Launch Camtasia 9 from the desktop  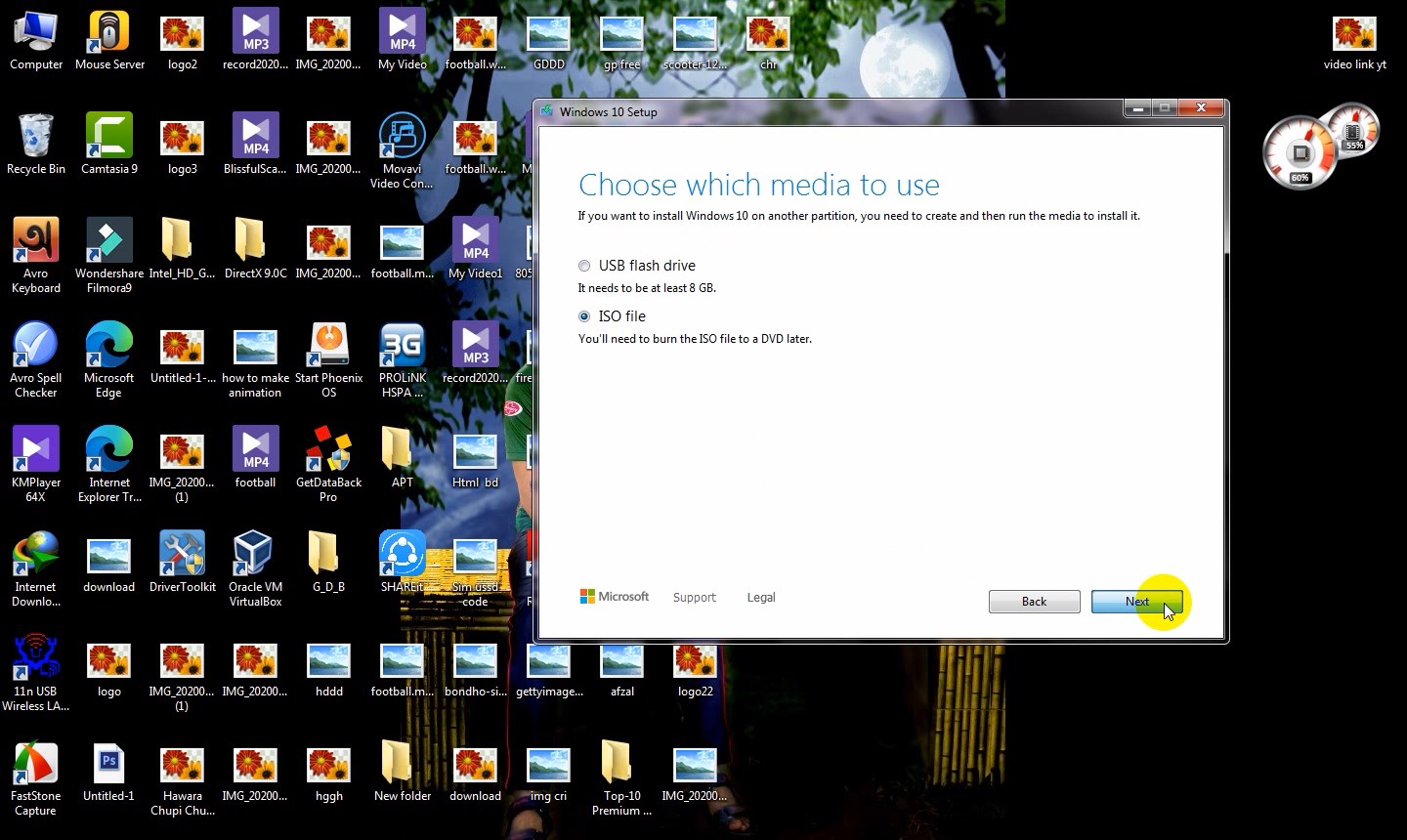[x=109, y=145]
